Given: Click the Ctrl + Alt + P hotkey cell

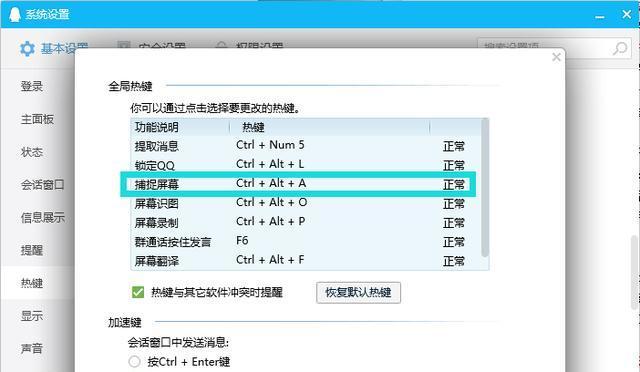Looking at the screenshot, I should (x=271, y=222).
